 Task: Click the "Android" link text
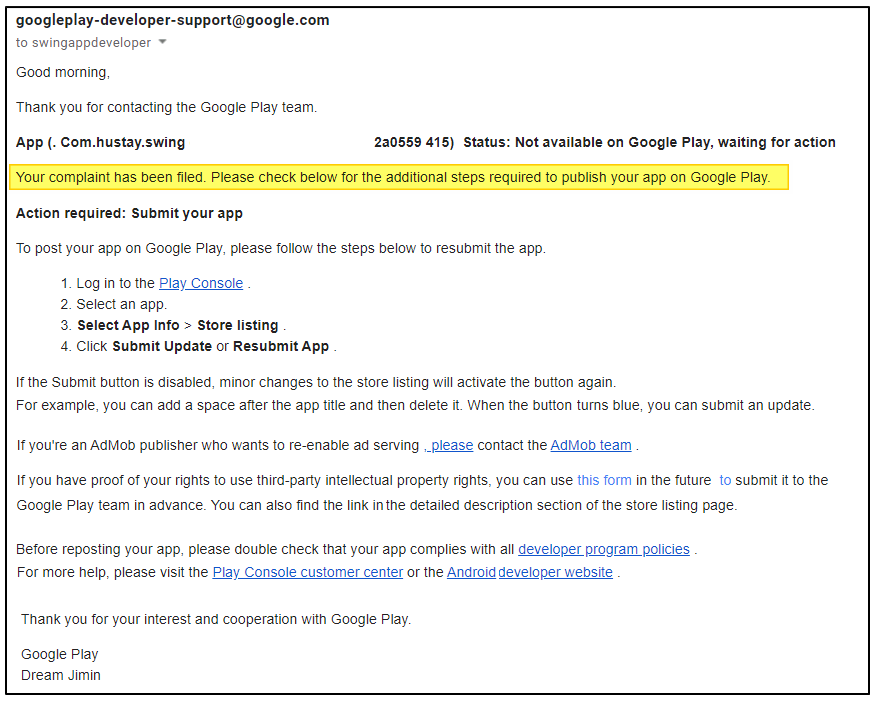(471, 572)
